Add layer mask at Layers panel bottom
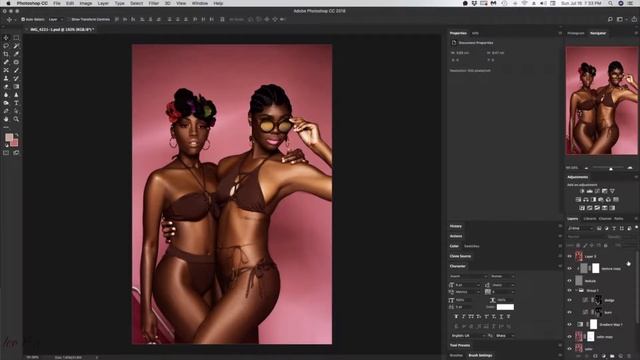The width and height of the screenshot is (640, 360). (x=595, y=356)
